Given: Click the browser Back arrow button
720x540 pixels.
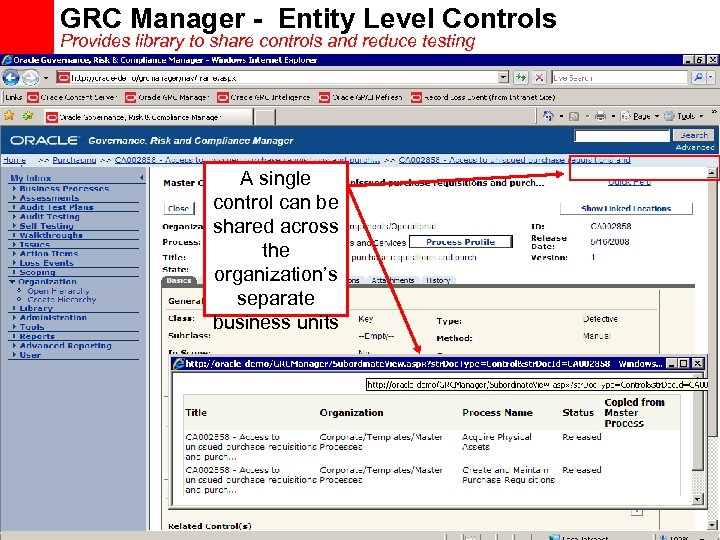Looking at the screenshot, I should (11, 78).
